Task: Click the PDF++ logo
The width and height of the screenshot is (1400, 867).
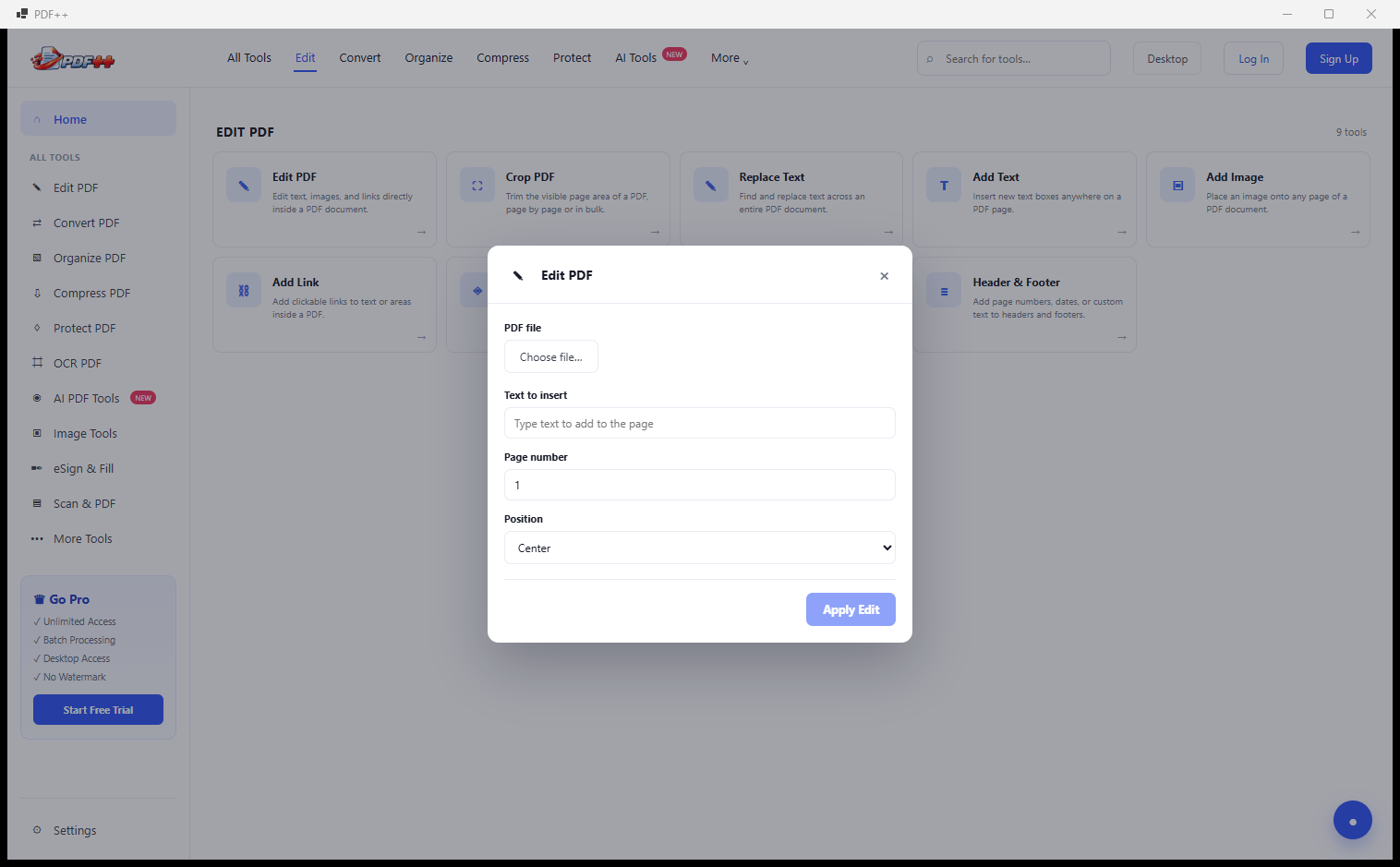Action: click(x=72, y=59)
